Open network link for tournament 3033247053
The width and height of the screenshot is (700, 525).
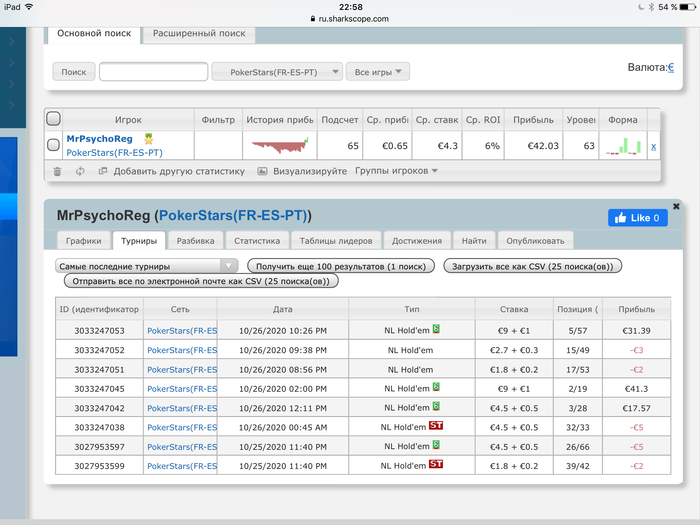[x=182, y=331]
